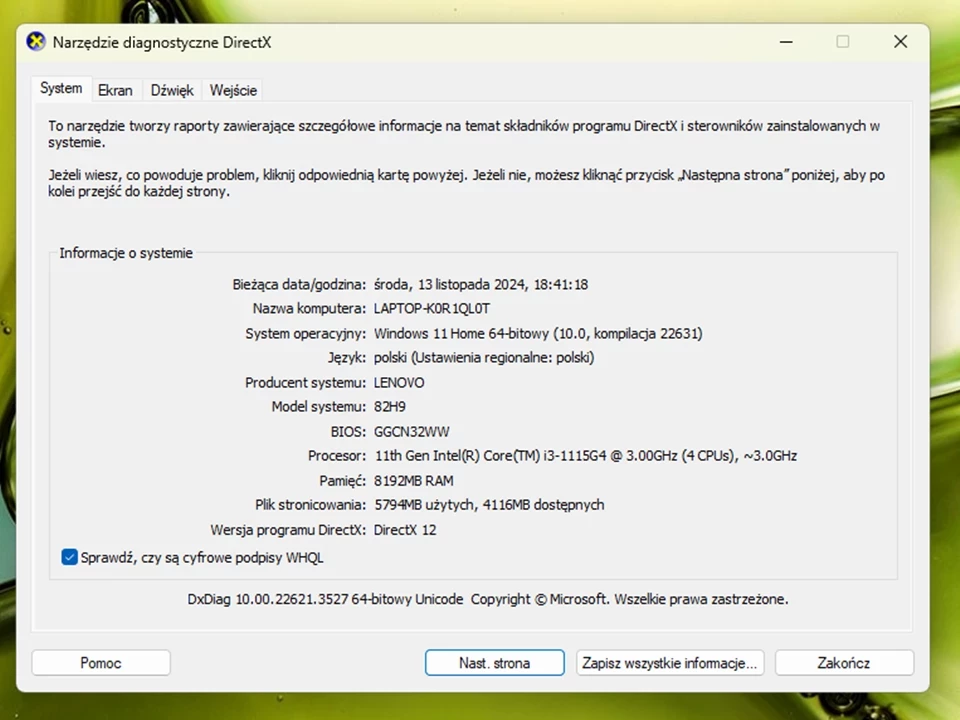Switch to the Ekran tab
960x720 pixels.
[115, 91]
